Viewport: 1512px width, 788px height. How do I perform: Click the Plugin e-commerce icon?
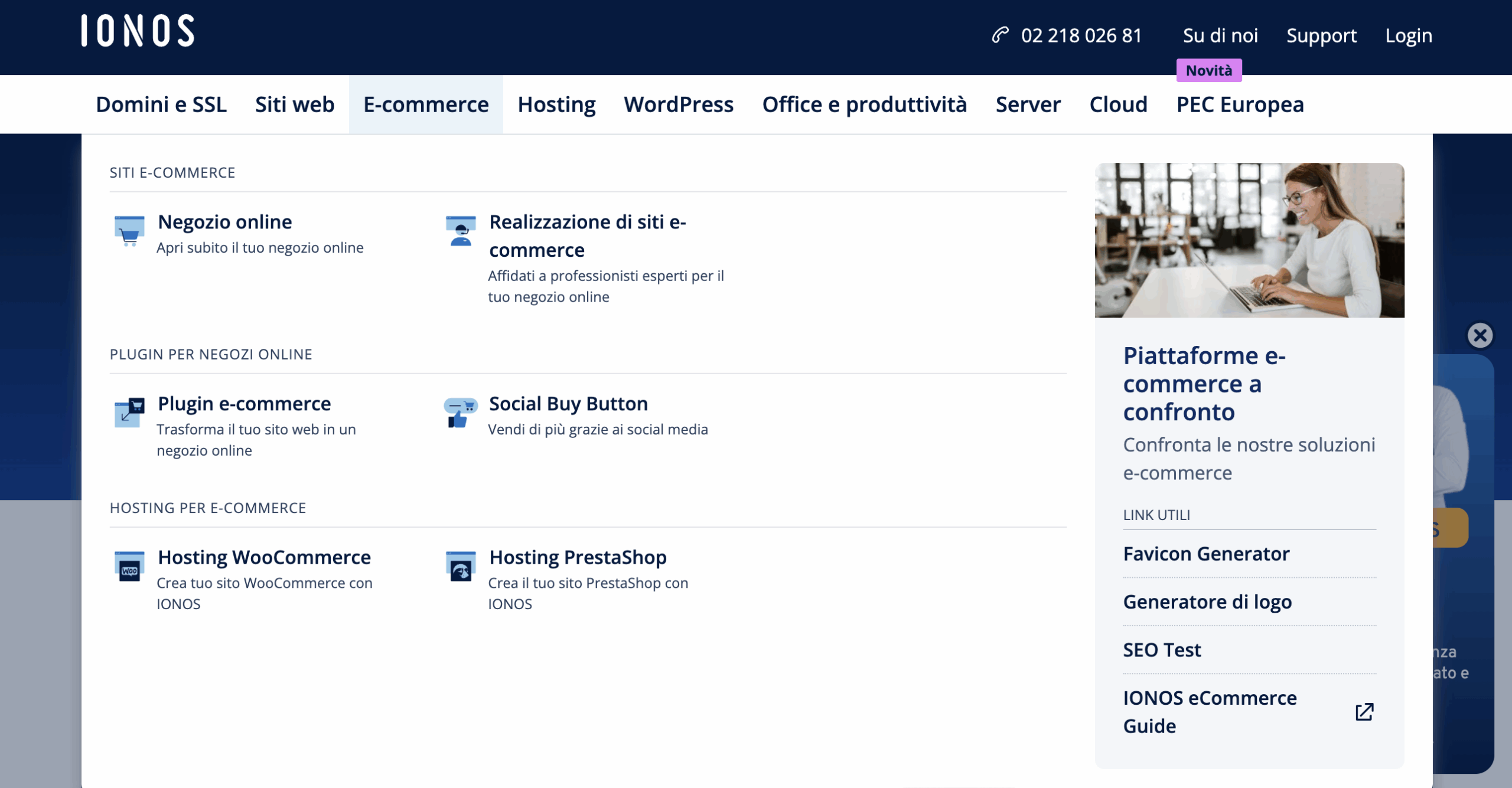coord(129,412)
